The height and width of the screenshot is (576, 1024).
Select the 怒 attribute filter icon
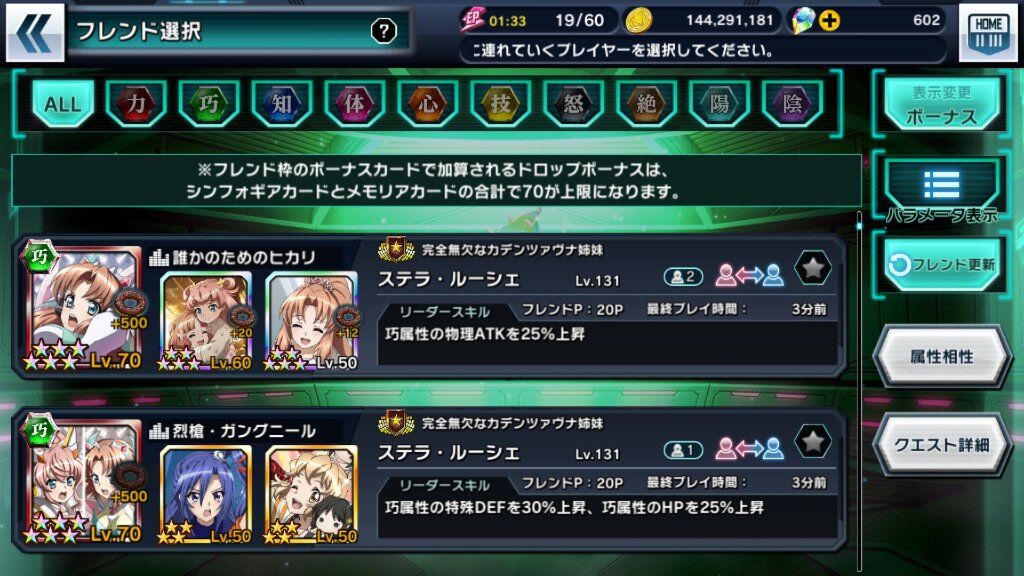pos(573,103)
